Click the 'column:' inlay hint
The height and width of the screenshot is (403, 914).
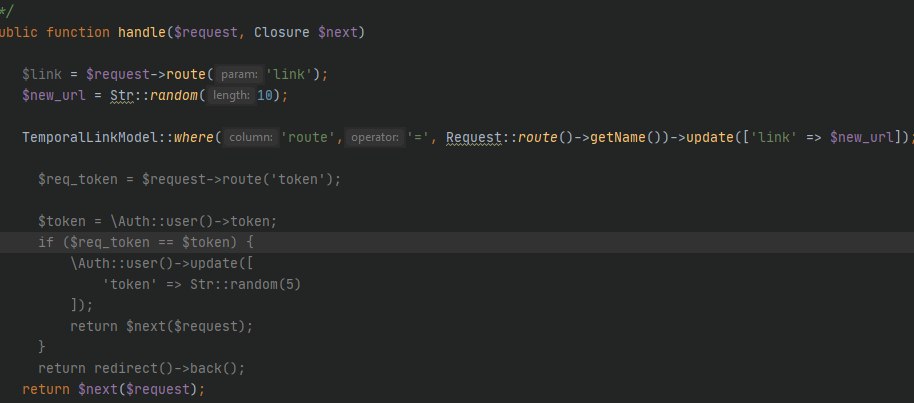(x=251, y=138)
